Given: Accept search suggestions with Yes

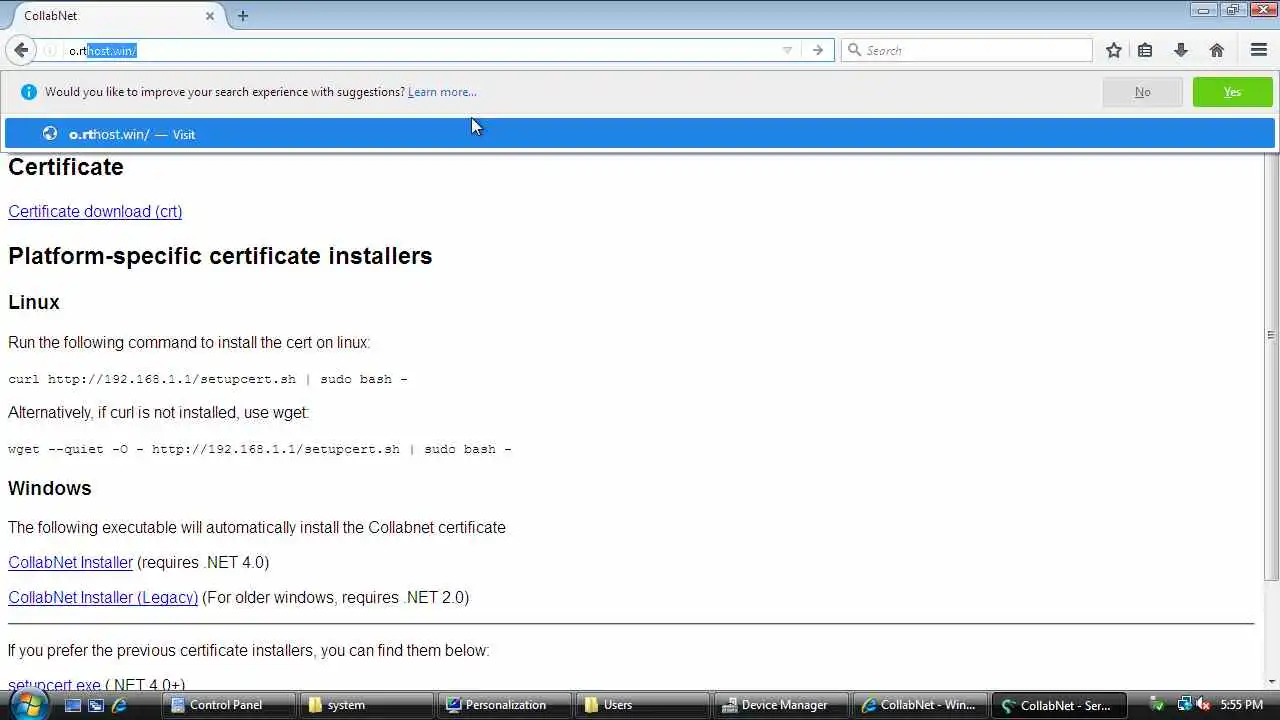Looking at the screenshot, I should tap(1232, 92).
